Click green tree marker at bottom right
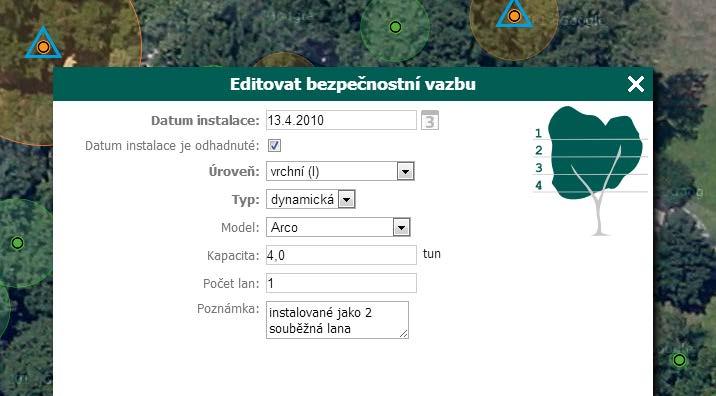 point(679,360)
